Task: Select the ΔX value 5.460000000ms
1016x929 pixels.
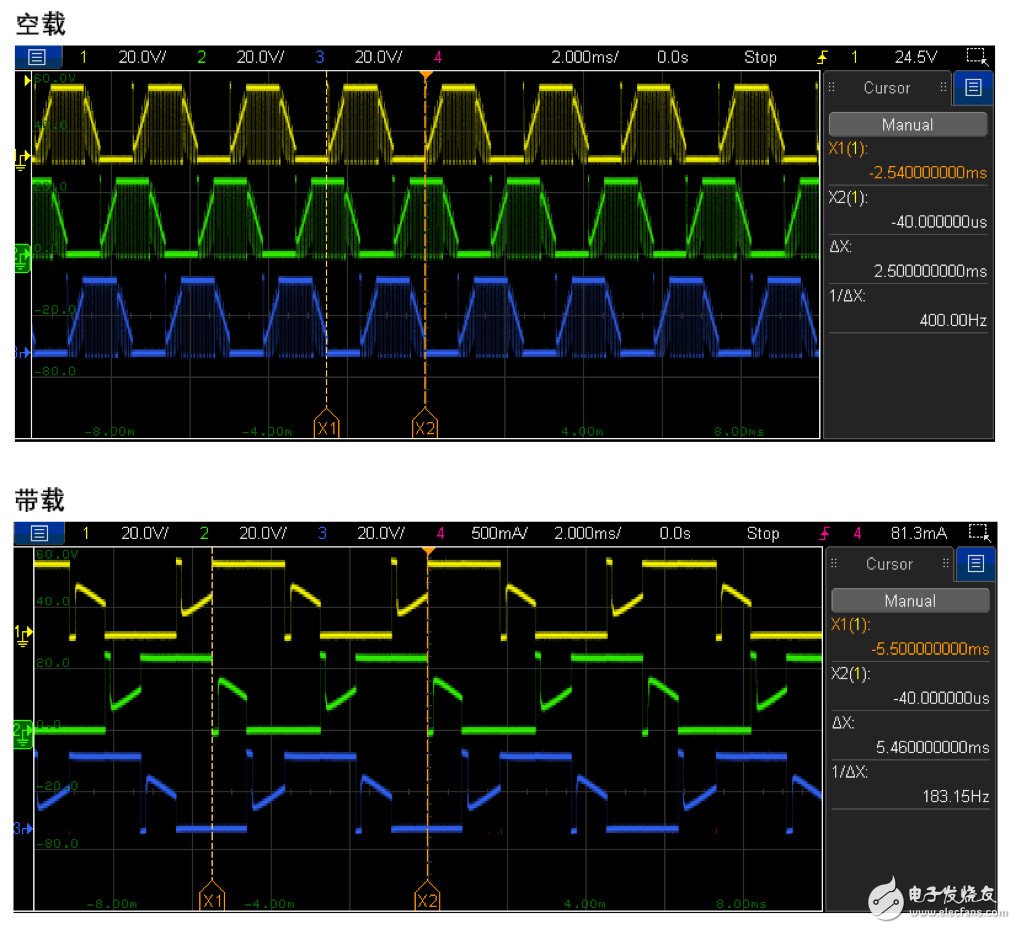Action: 932,747
